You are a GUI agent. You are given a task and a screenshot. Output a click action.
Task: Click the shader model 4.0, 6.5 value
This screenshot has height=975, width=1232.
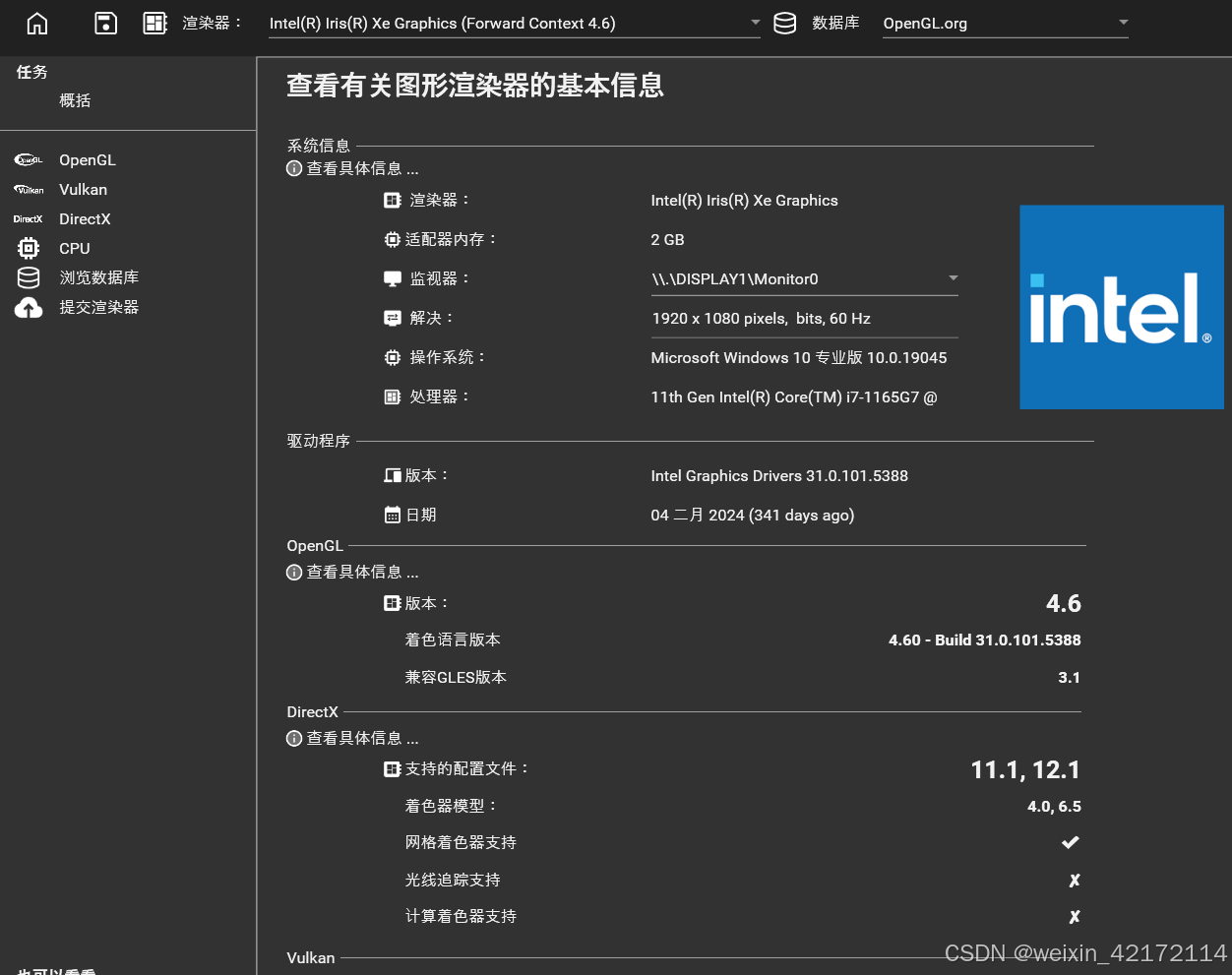[x=1054, y=807]
